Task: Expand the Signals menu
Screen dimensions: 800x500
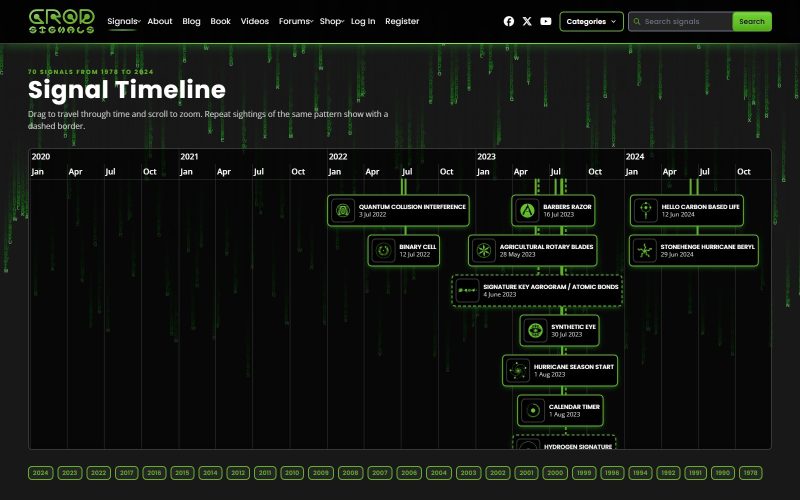Action: click(123, 21)
